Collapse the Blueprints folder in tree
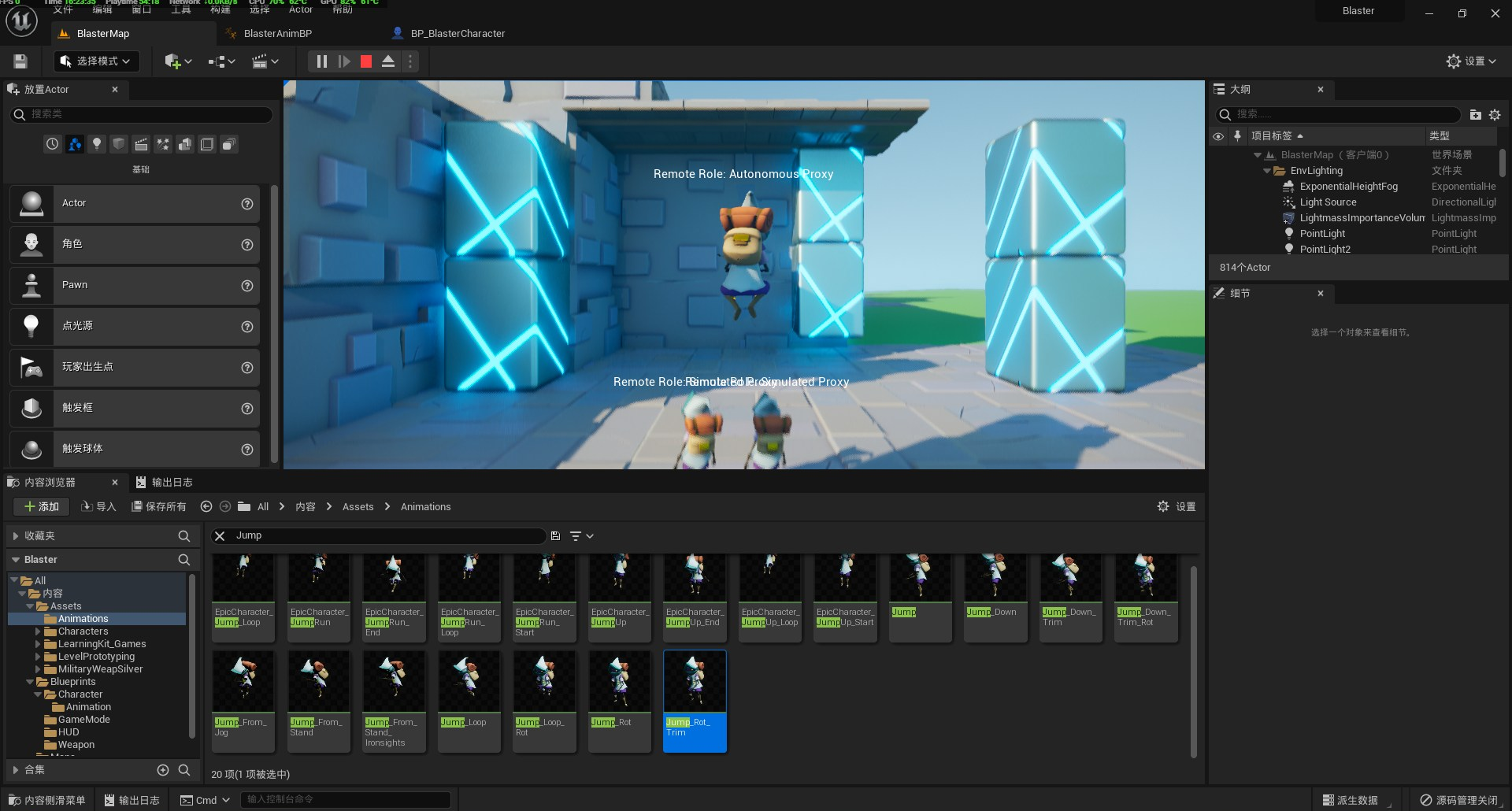 29,682
